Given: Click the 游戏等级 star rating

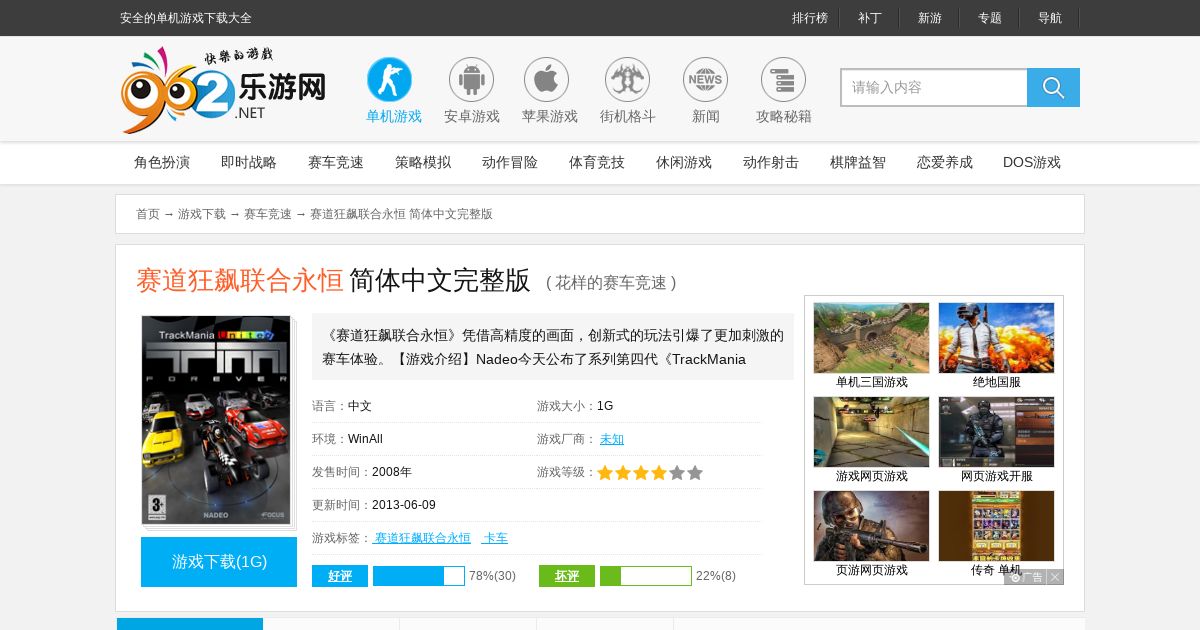Looking at the screenshot, I should tap(650, 473).
